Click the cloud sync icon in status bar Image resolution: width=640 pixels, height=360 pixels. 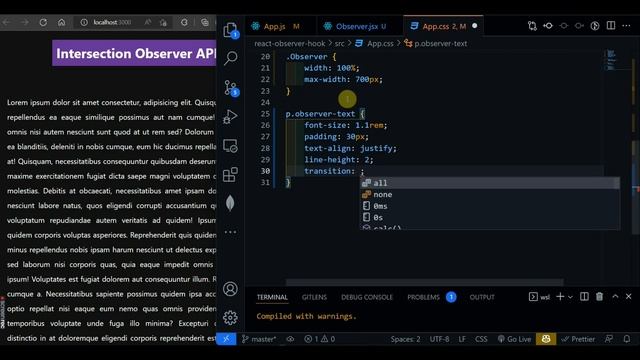[290, 339]
